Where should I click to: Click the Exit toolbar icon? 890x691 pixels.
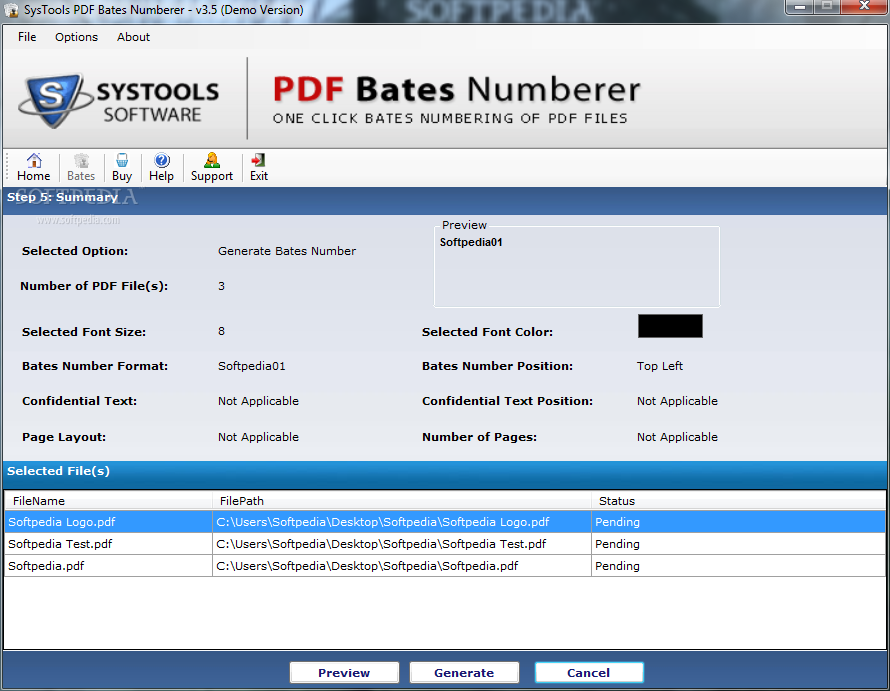(x=259, y=167)
